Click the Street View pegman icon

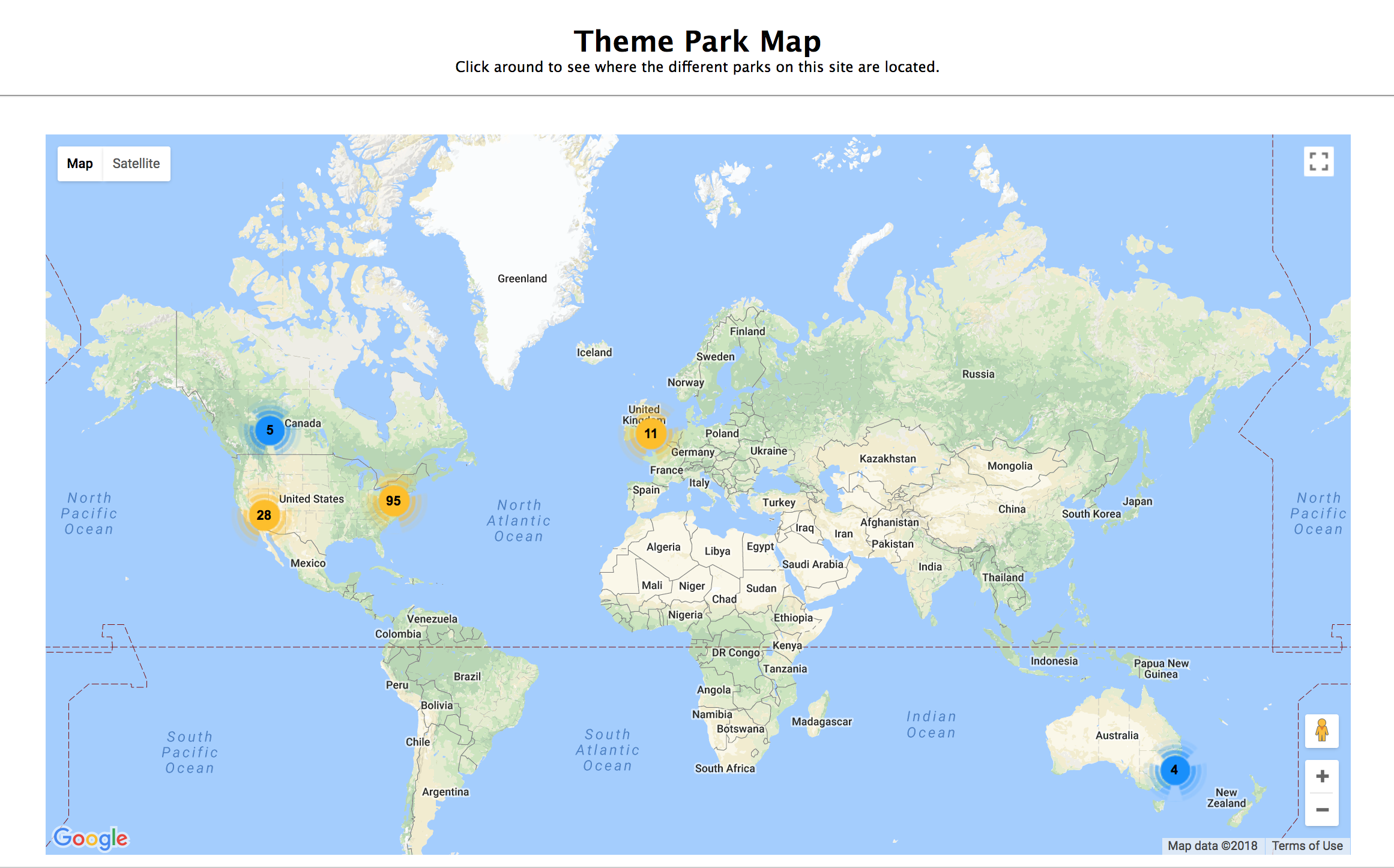coord(1321,731)
